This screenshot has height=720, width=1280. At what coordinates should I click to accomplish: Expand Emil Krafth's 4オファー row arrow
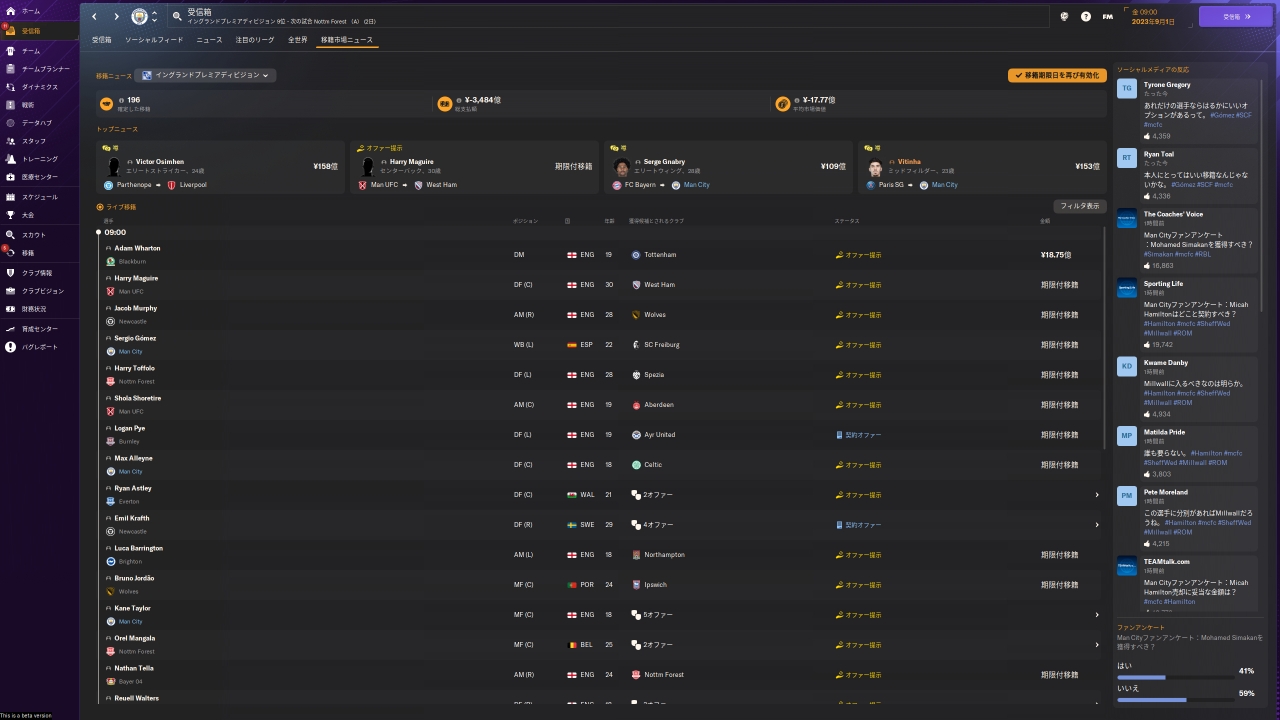(1096, 525)
